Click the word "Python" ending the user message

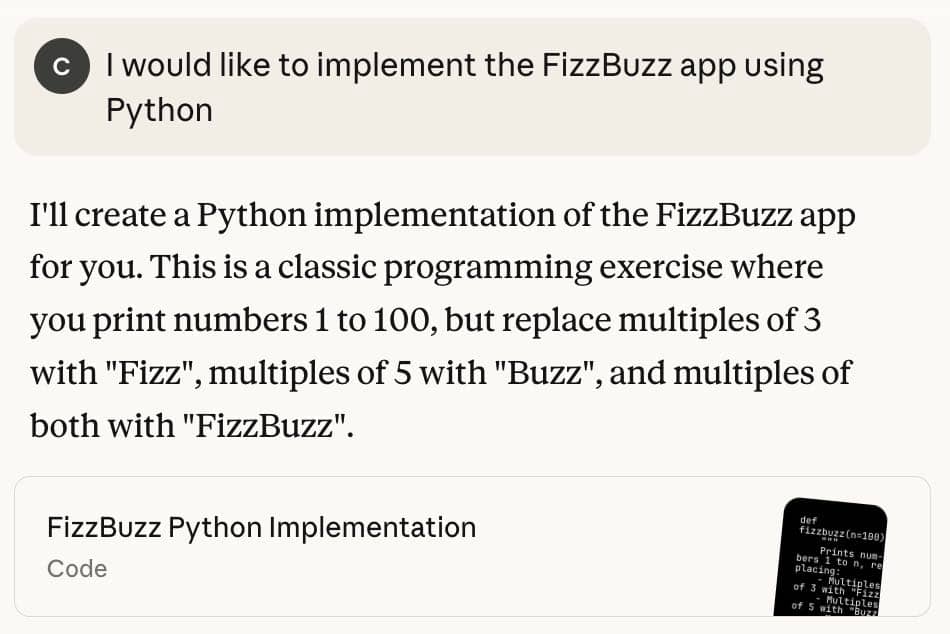159,110
